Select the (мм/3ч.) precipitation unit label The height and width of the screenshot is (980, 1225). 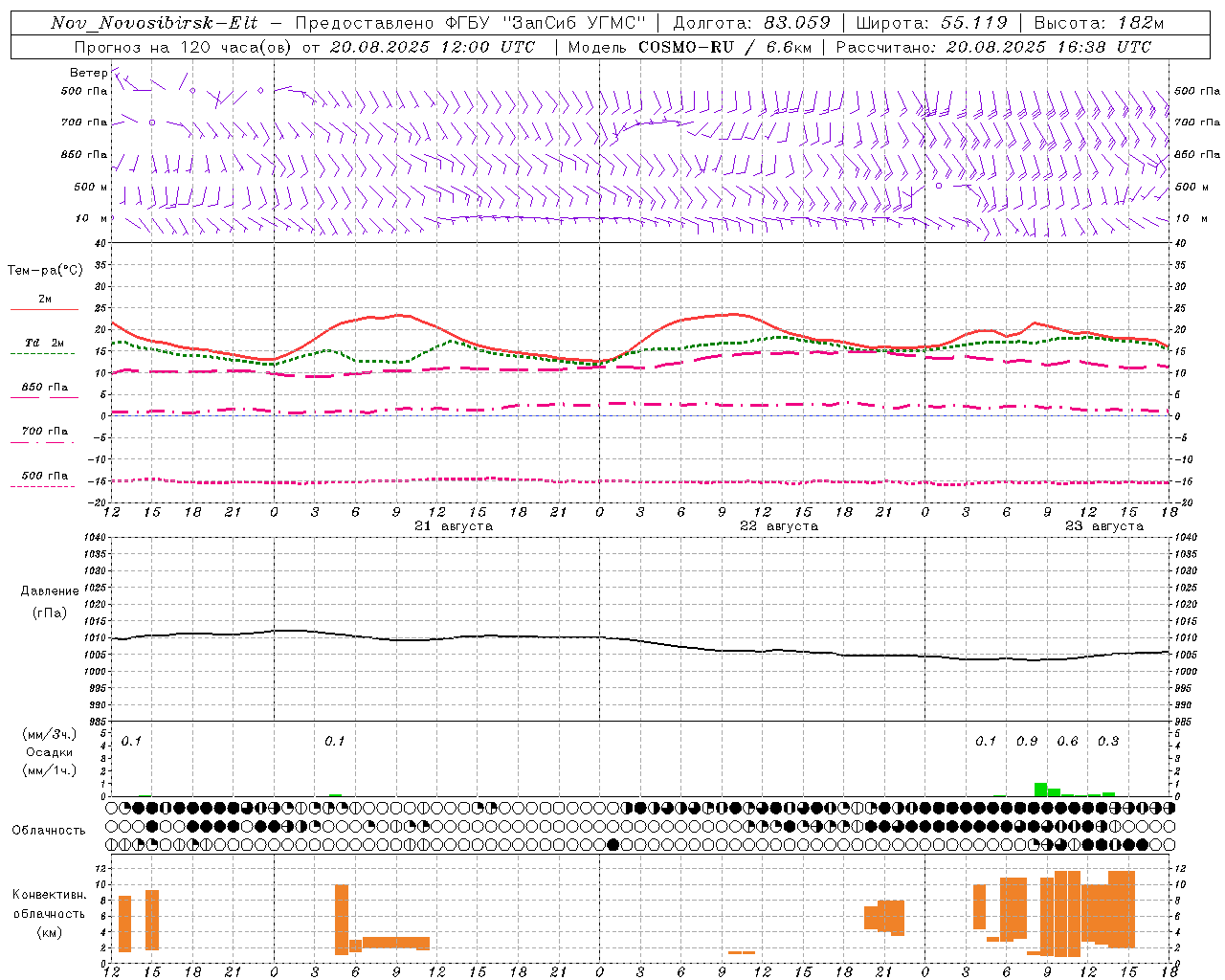coord(50,734)
